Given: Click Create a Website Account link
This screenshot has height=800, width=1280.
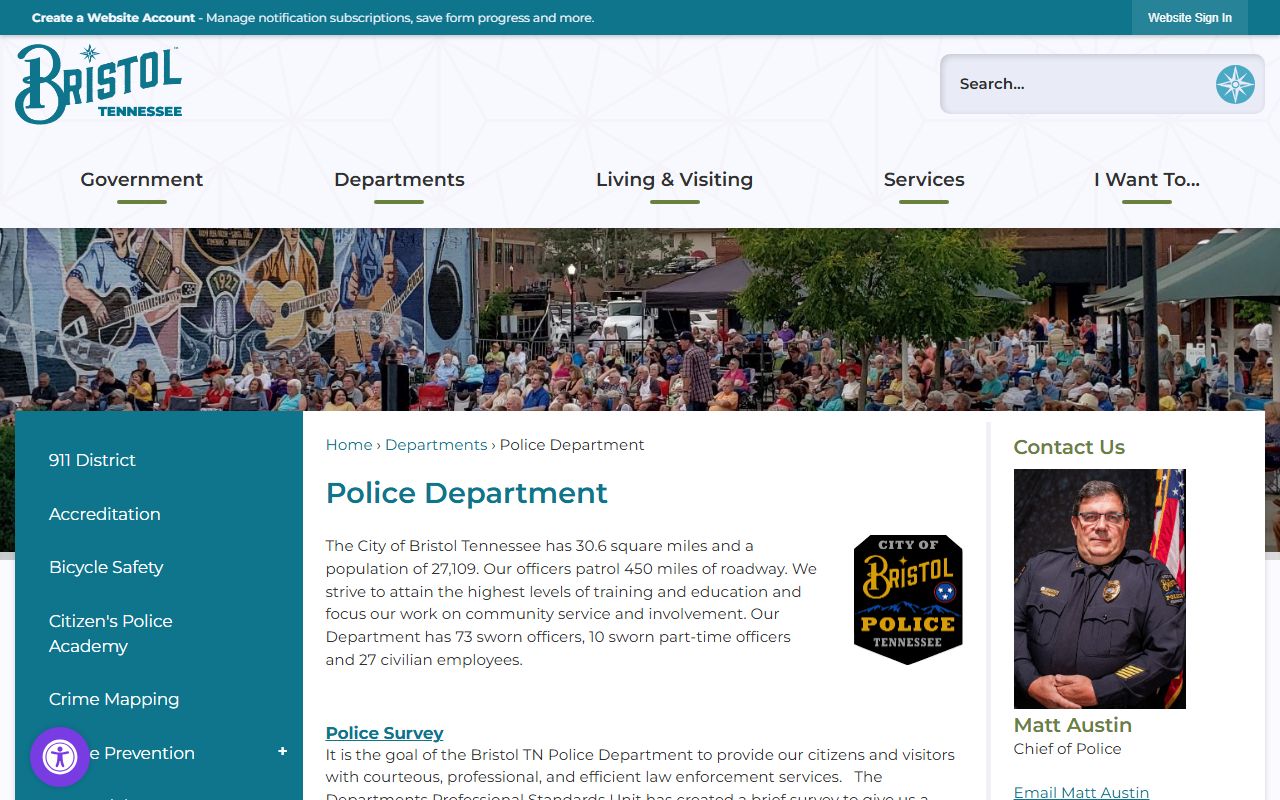Looking at the screenshot, I should [114, 18].
